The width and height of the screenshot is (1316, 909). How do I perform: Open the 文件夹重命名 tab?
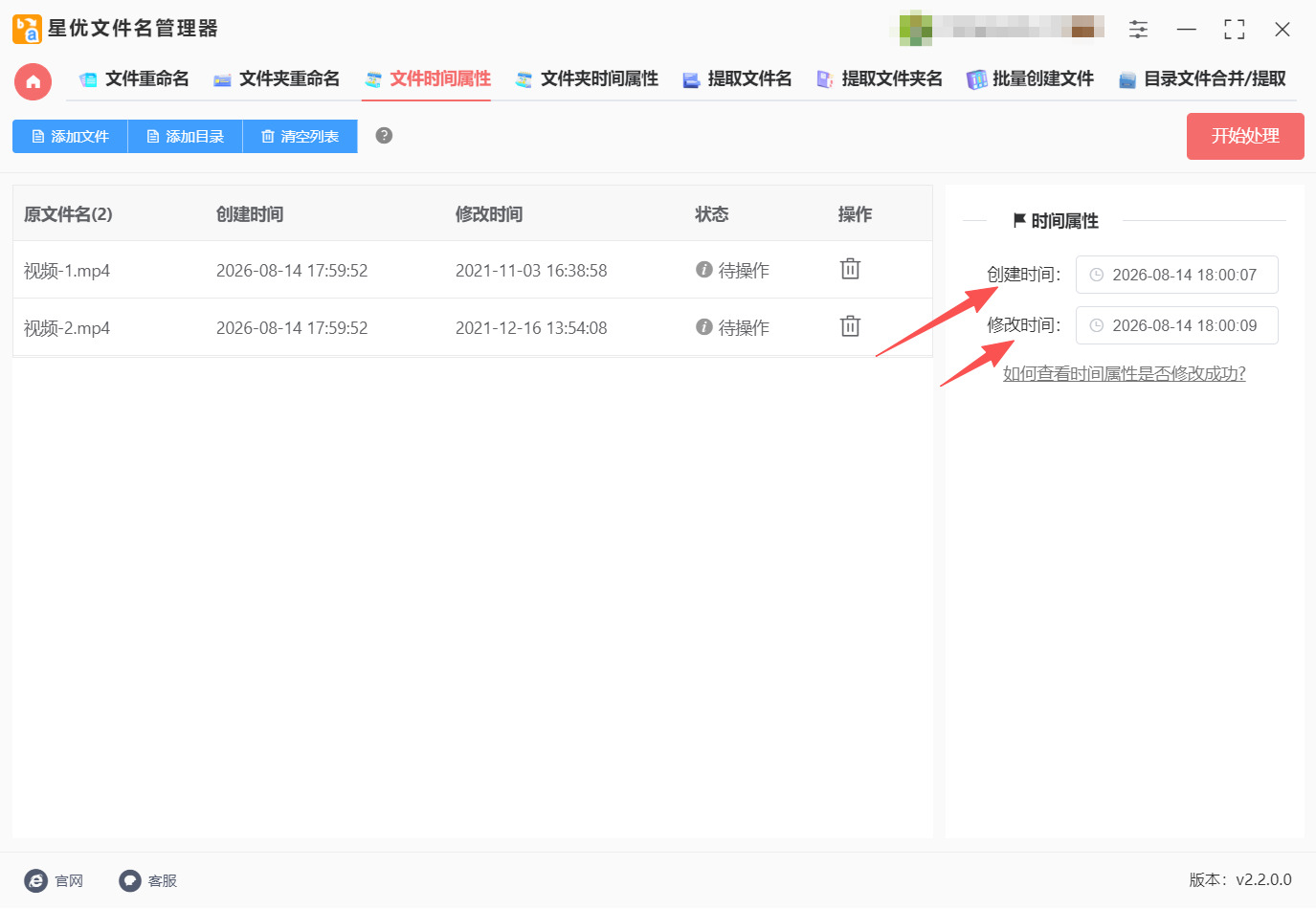point(277,79)
